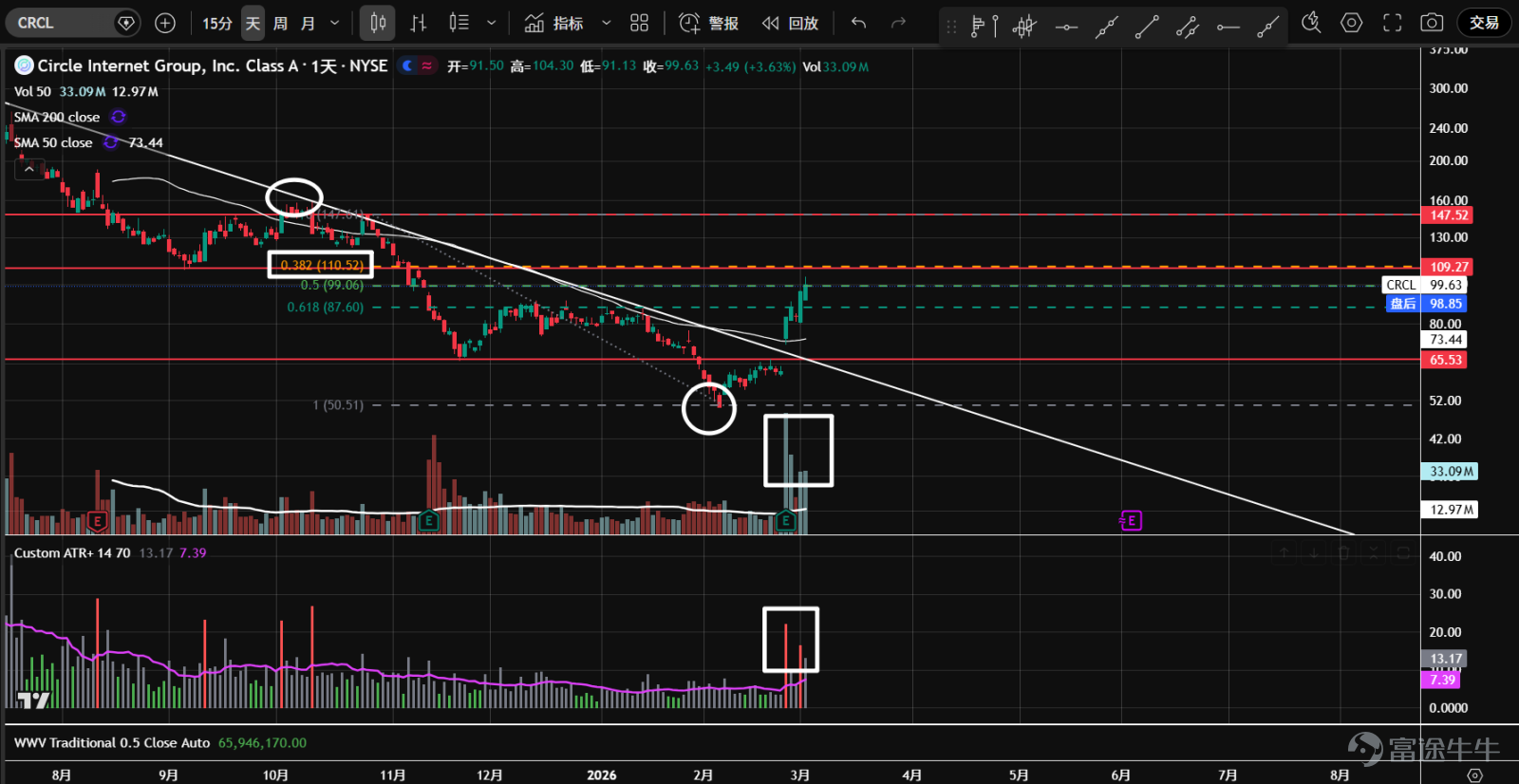1519x784 pixels.
Task: Click the SMA 200 refresh icon
Action: [119, 117]
